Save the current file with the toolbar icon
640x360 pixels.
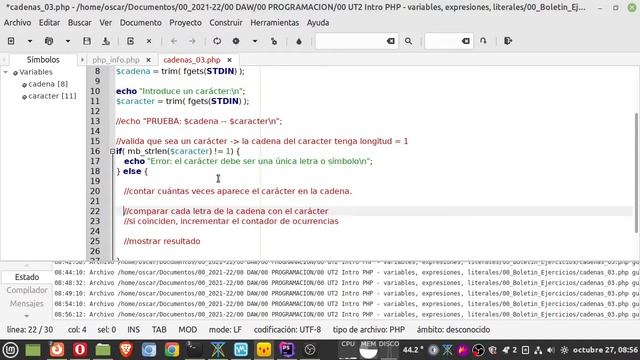[x=87, y=41]
